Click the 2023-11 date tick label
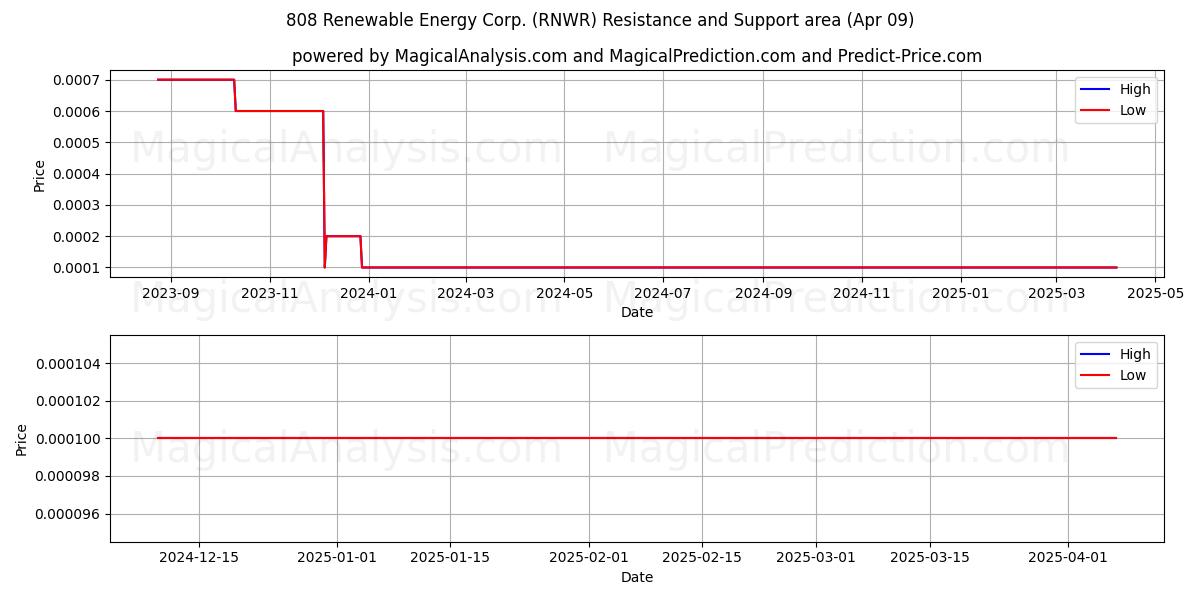 coord(270,293)
